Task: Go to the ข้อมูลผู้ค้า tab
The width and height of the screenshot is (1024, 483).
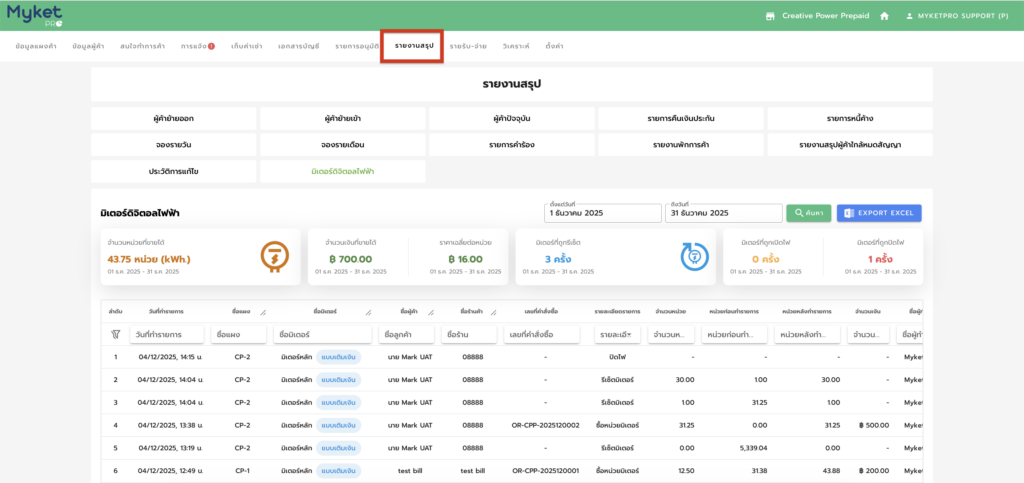Action: (88, 47)
